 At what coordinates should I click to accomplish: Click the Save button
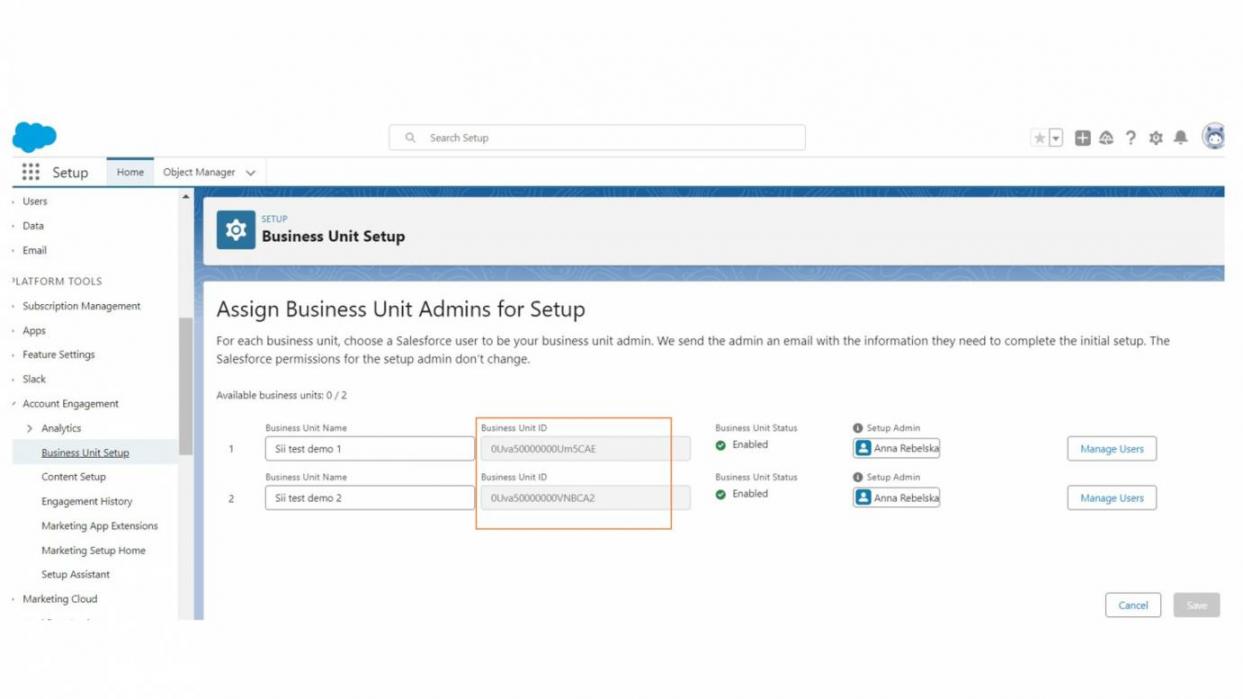point(1197,605)
